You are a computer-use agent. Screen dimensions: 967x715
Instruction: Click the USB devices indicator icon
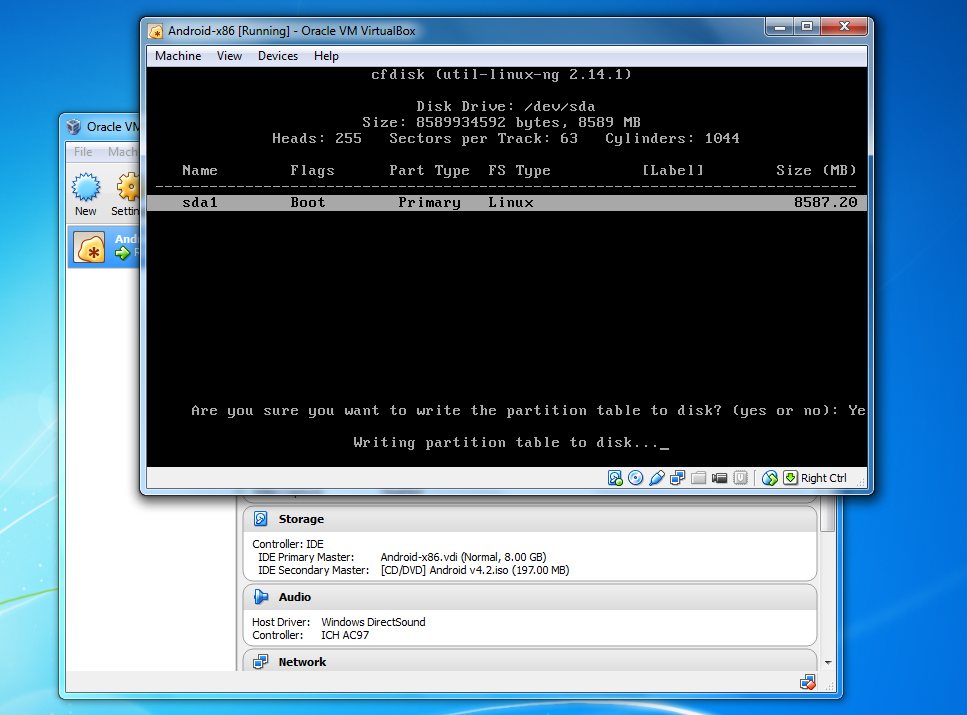[657, 478]
